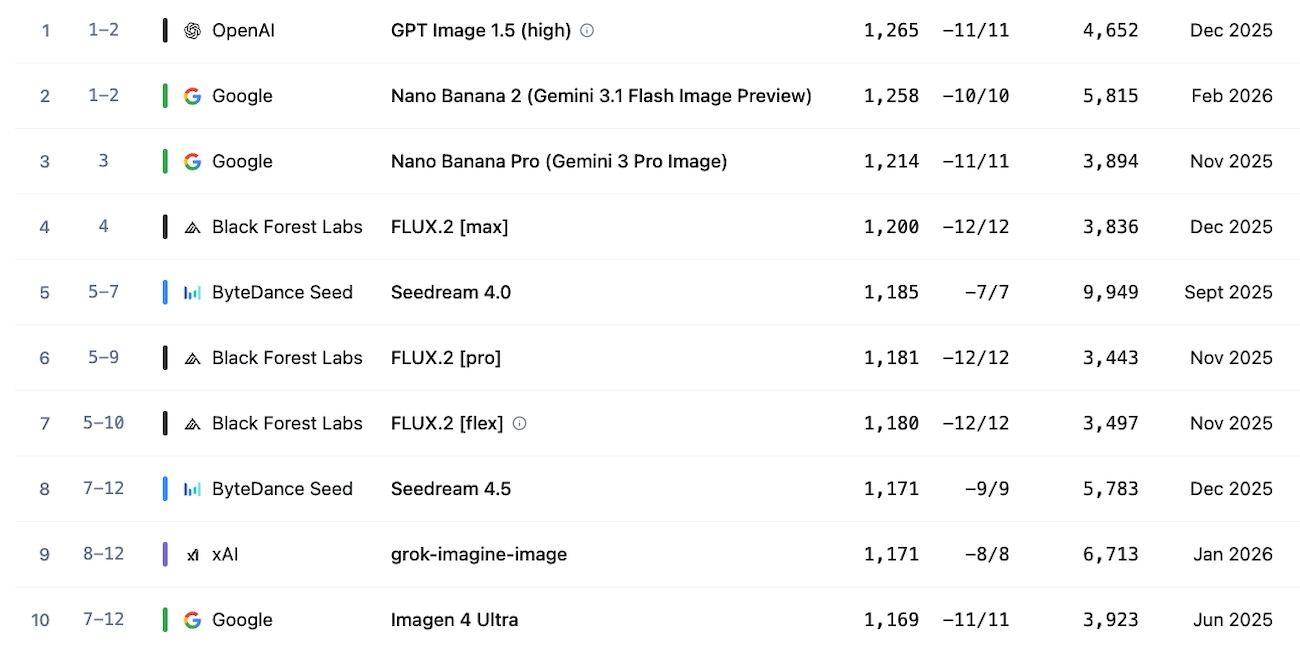This screenshot has height=648, width=1300.
Task: Open Nano Banana 2 model link
Action: (x=601, y=96)
